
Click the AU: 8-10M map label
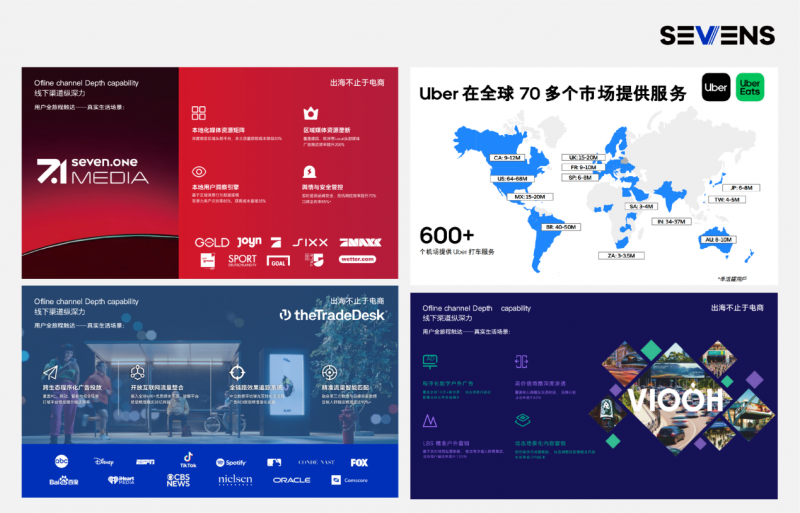coord(718,240)
